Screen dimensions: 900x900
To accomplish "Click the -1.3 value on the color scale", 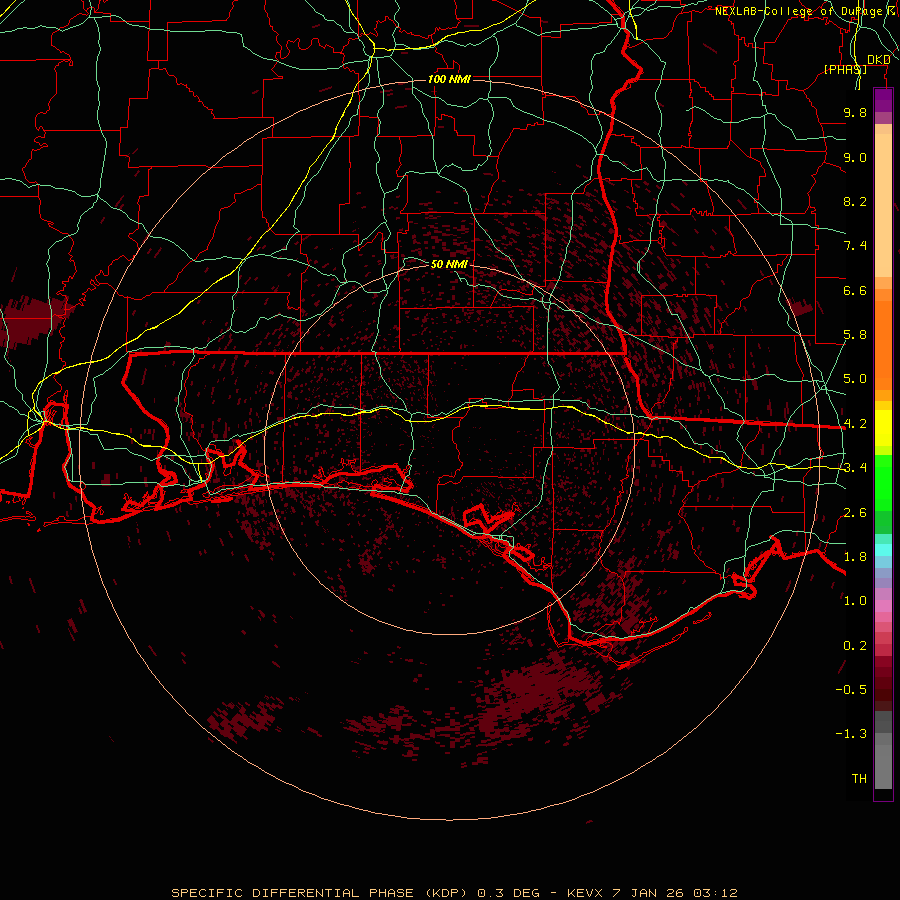I will point(851,734).
